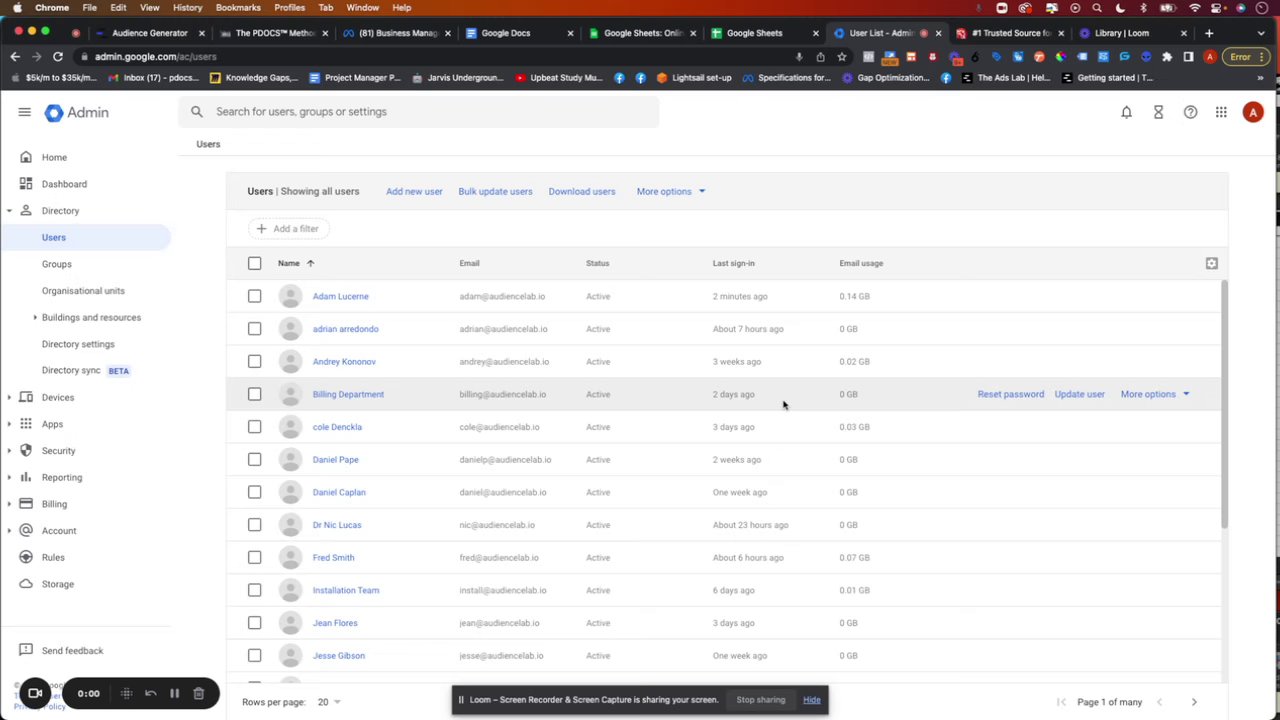The height and width of the screenshot is (720, 1280).
Task: Open the Admin main menu hamburger icon
Action: tap(24, 112)
